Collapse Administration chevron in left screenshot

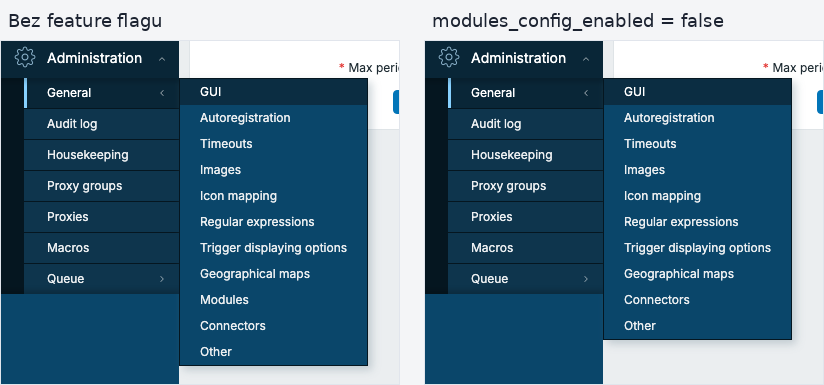click(x=162, y=59)
